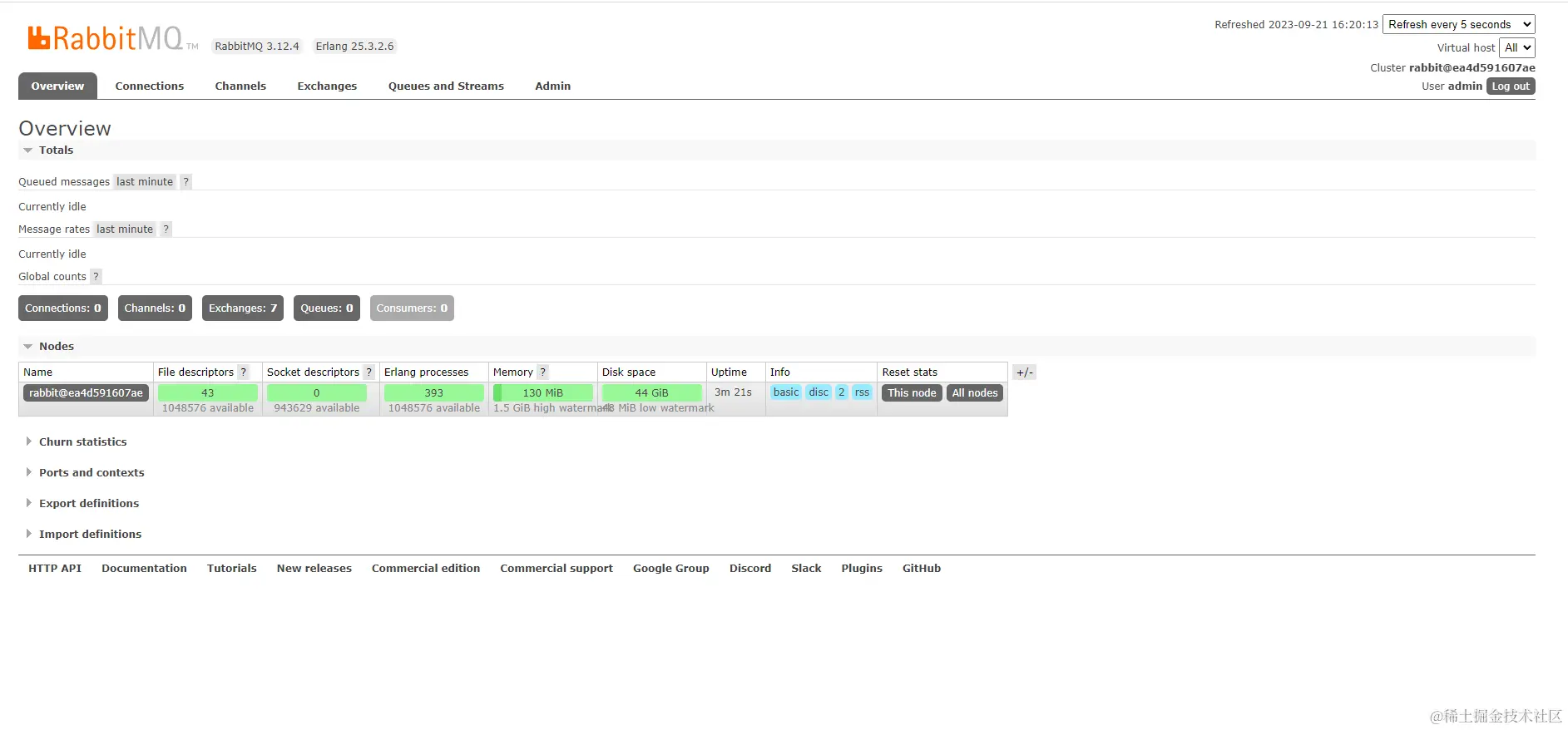
Task: Open help for Global counts
Action: tap(96, 277)
